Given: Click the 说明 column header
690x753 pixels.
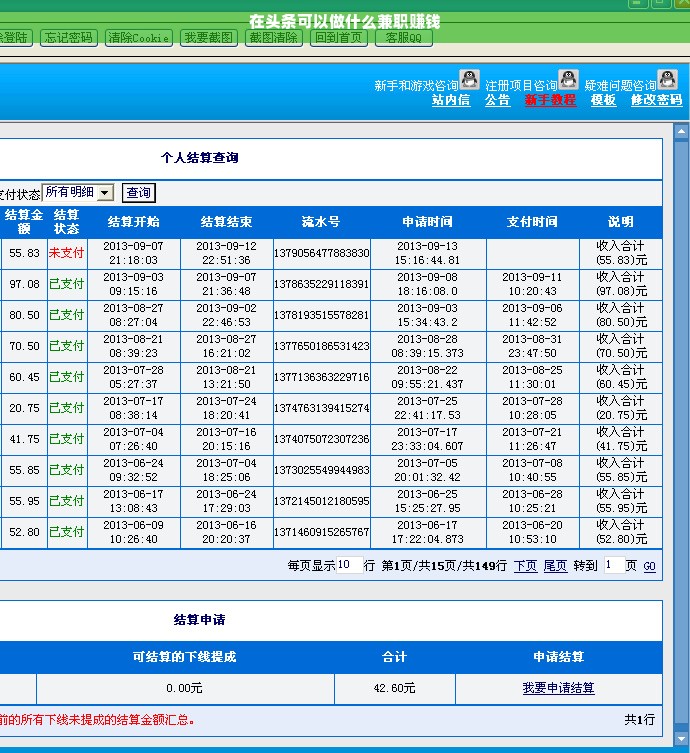Looking at the screenshot, I should (621, 222).
